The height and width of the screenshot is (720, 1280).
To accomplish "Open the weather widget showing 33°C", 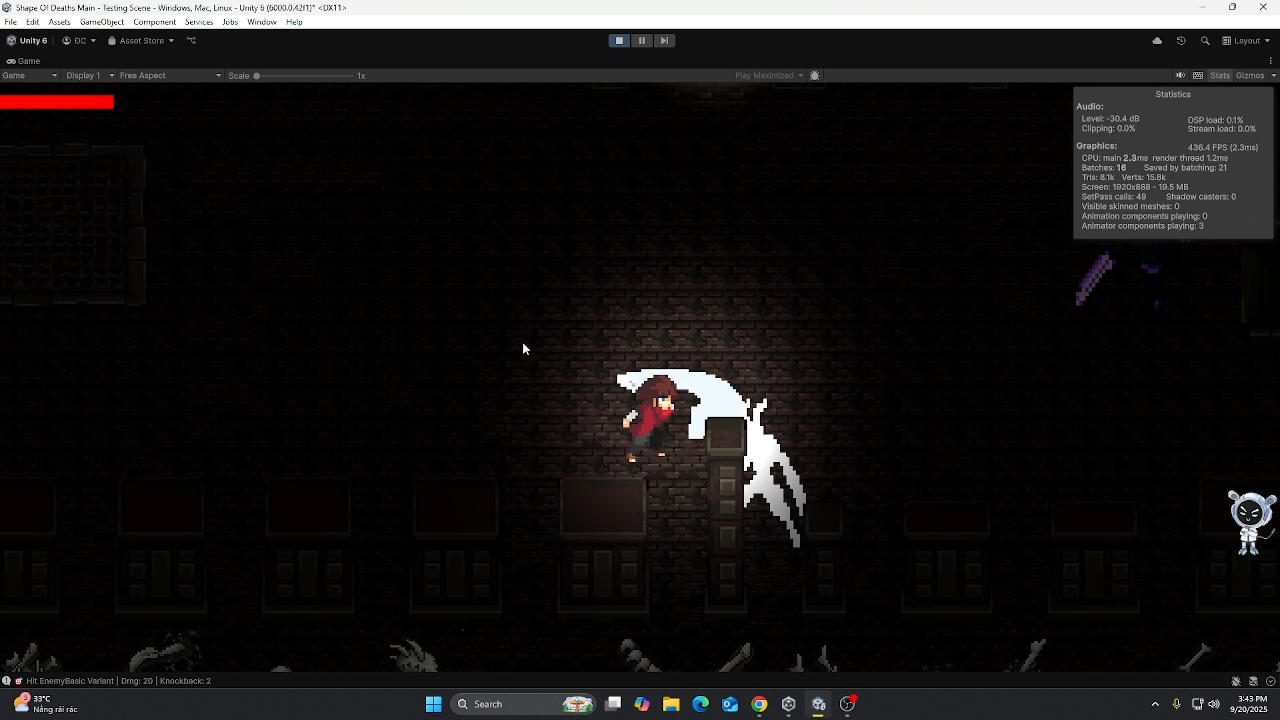I will (45, 704).
